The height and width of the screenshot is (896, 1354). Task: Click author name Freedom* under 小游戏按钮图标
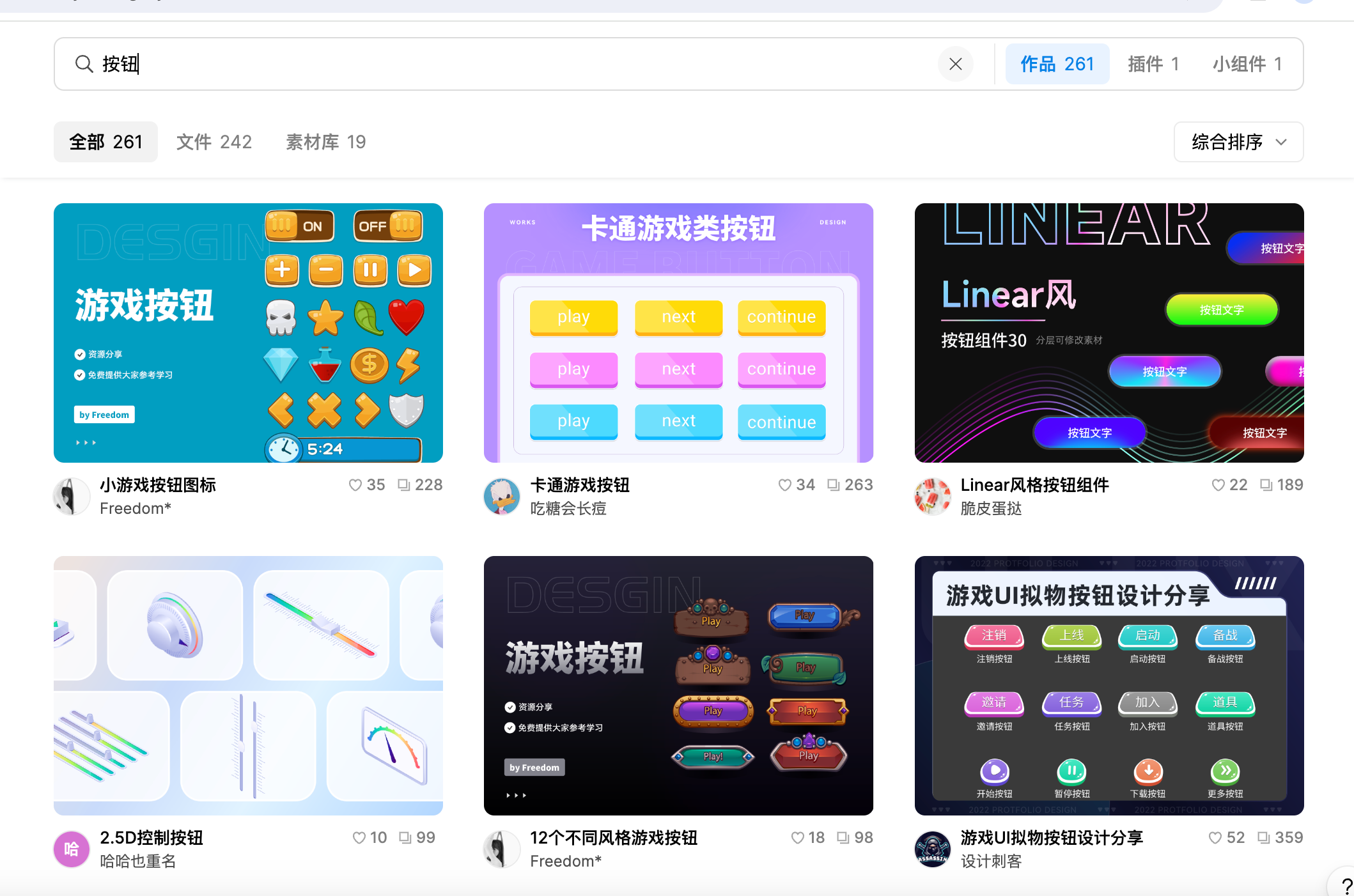click(136, 509)
